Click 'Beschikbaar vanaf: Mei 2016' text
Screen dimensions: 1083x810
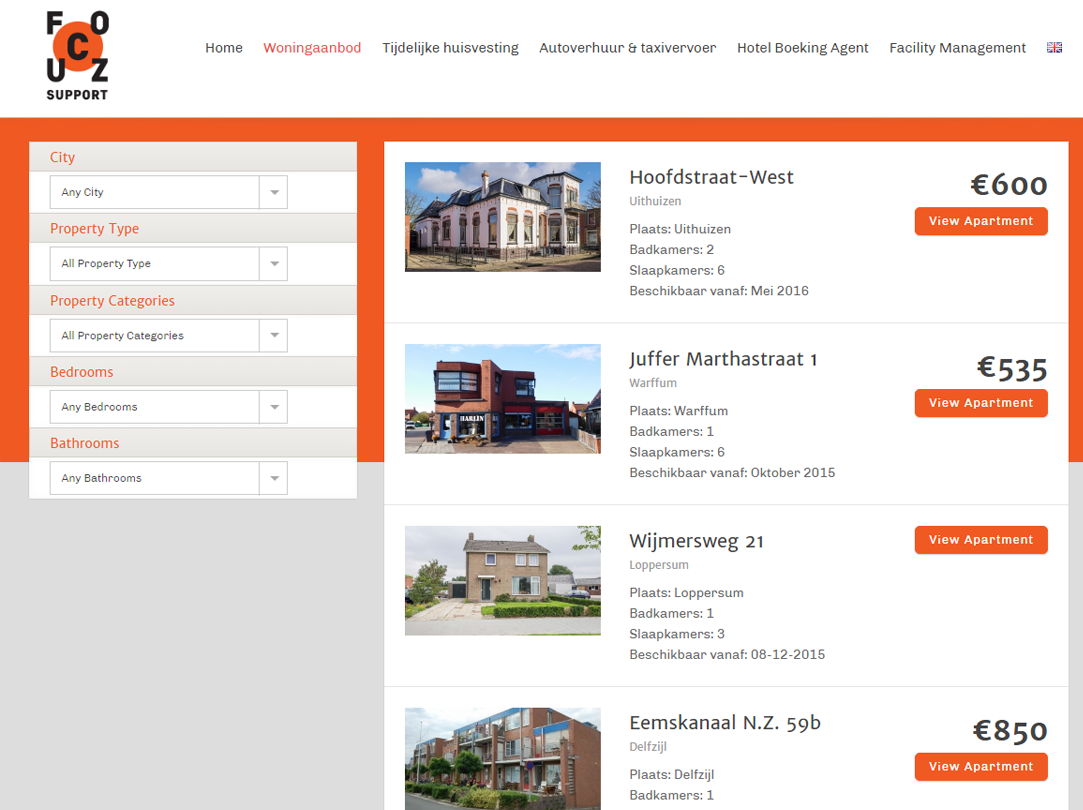click(719, 291)
